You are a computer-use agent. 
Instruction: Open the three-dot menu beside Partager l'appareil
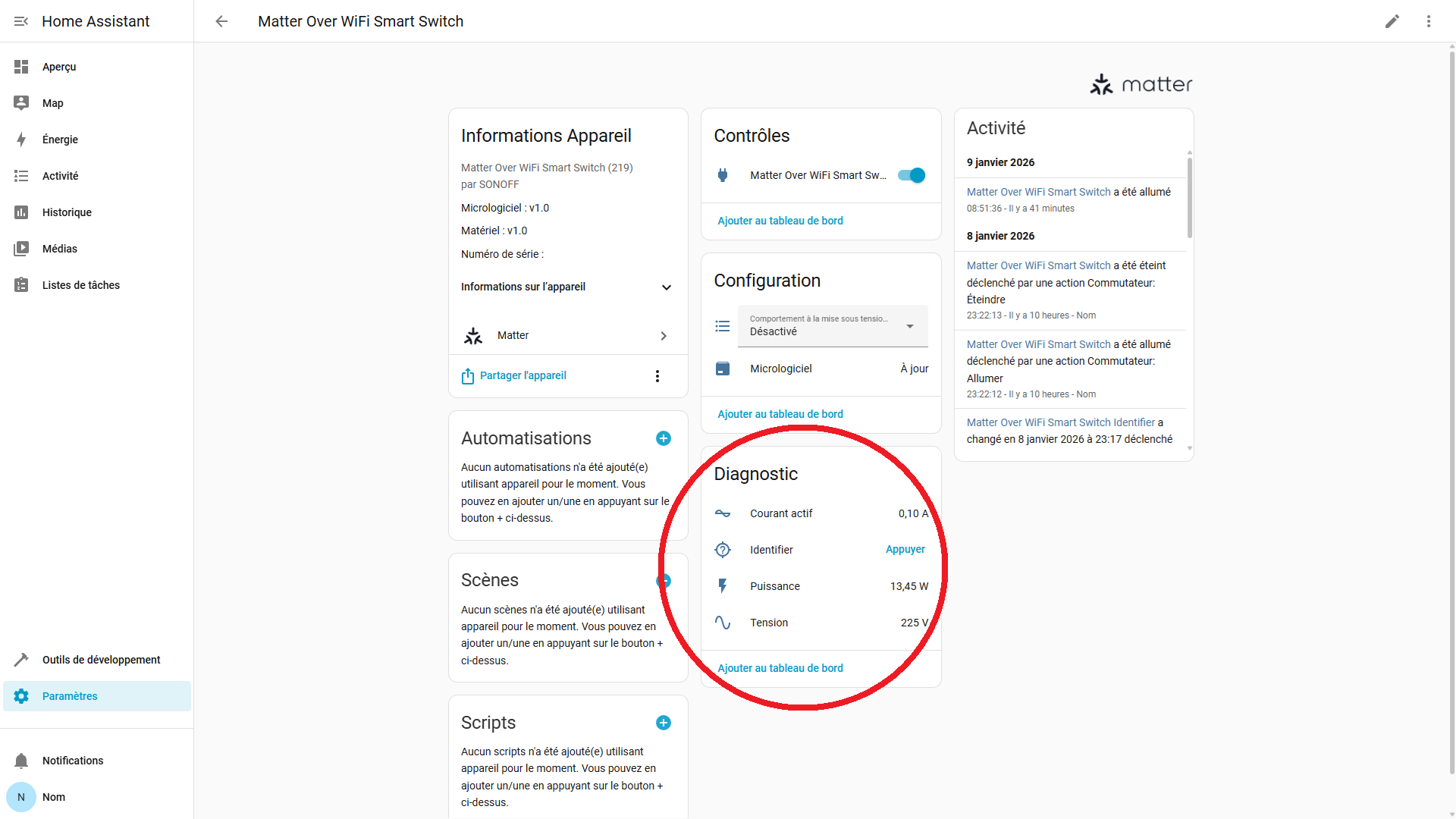pyautogui.click(x=657, y=376)
